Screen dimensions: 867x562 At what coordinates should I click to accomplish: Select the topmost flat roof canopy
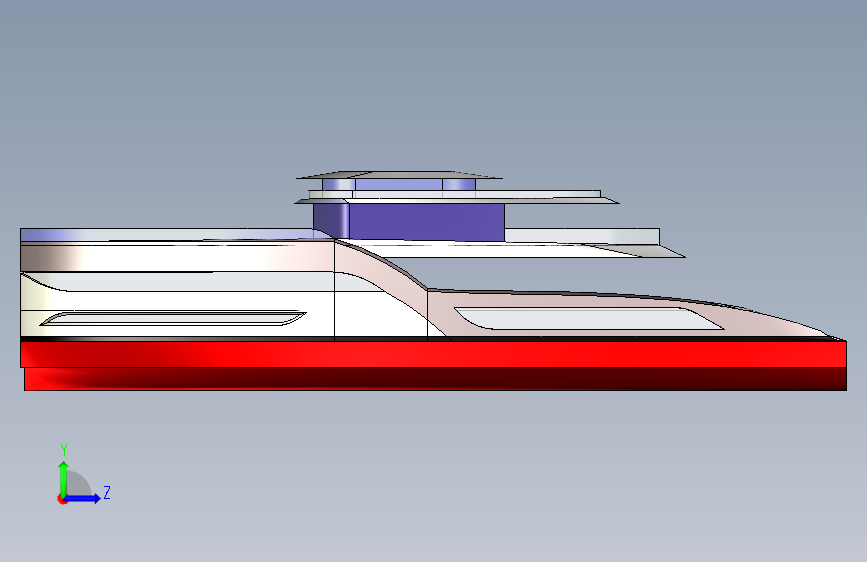[399, 175]
